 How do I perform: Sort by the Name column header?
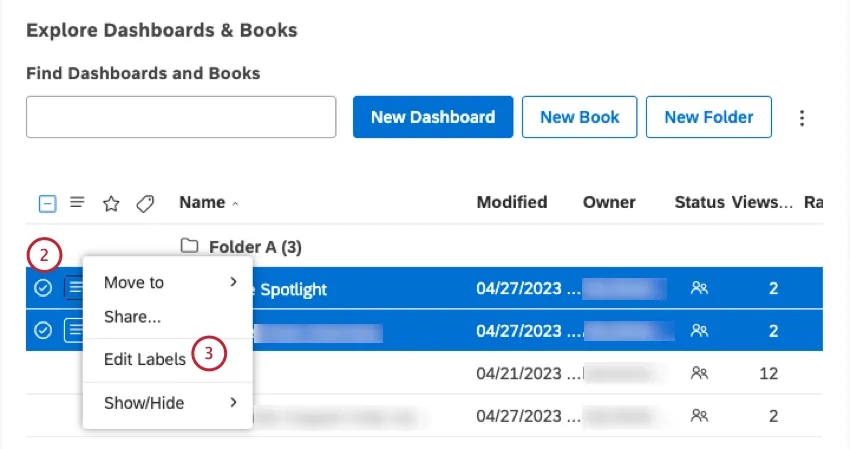(202, 202)
